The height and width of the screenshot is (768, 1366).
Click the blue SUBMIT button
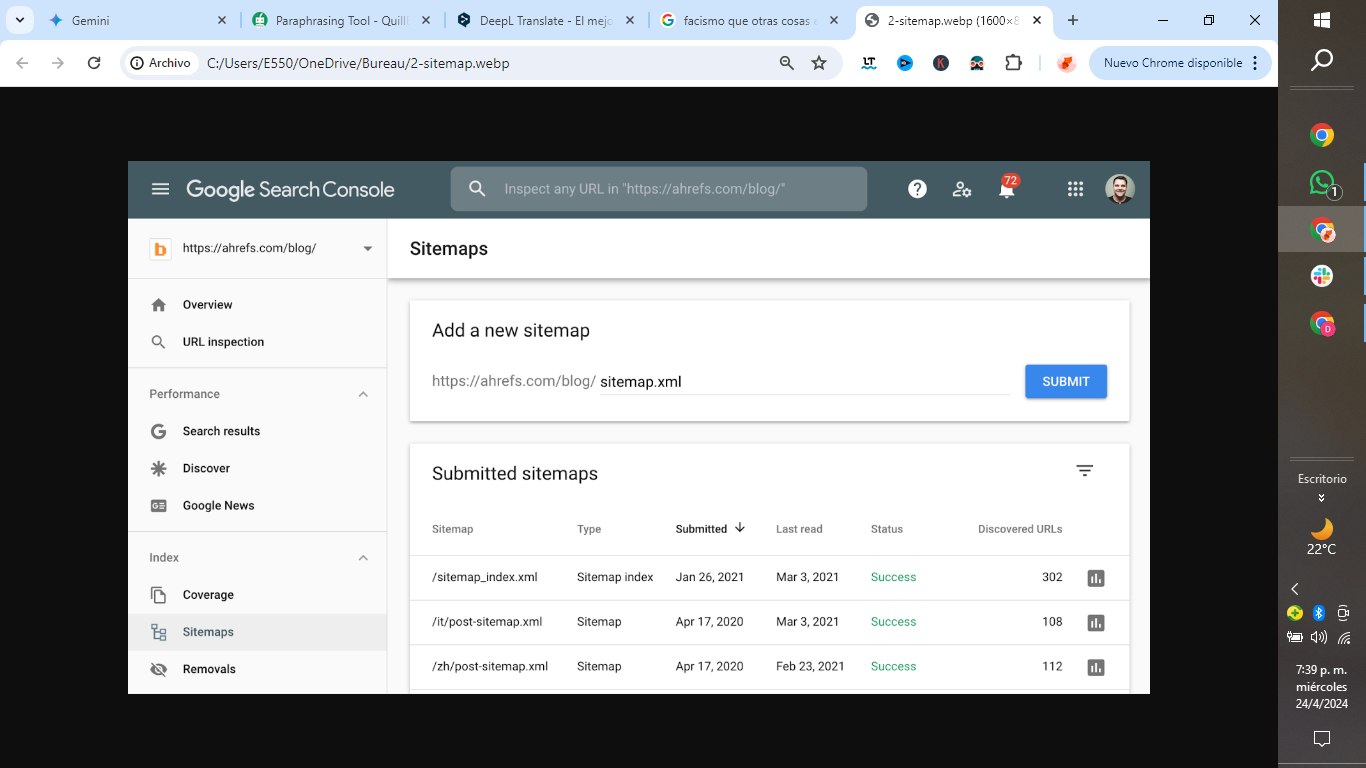click(1066, 381)
